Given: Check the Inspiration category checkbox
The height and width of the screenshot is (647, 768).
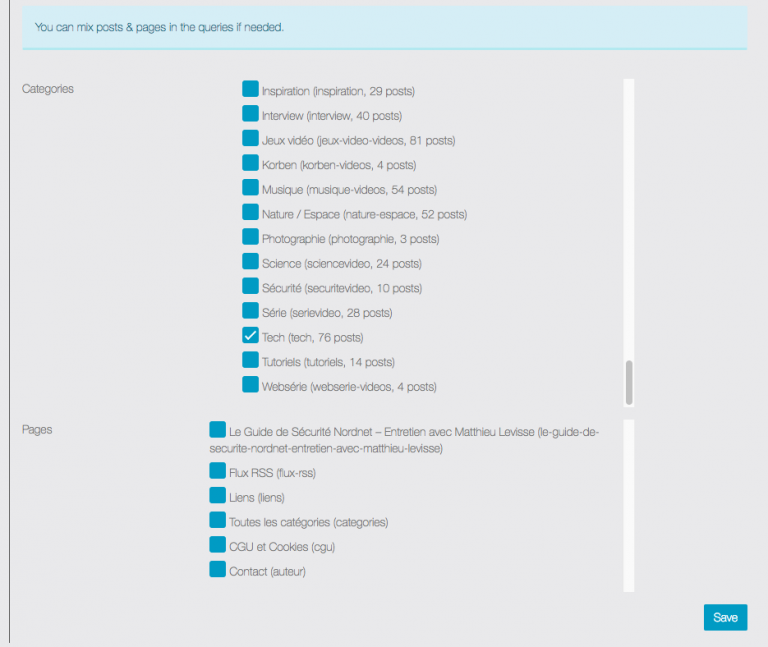Looking at the screenshot, I should coord(250,89).
